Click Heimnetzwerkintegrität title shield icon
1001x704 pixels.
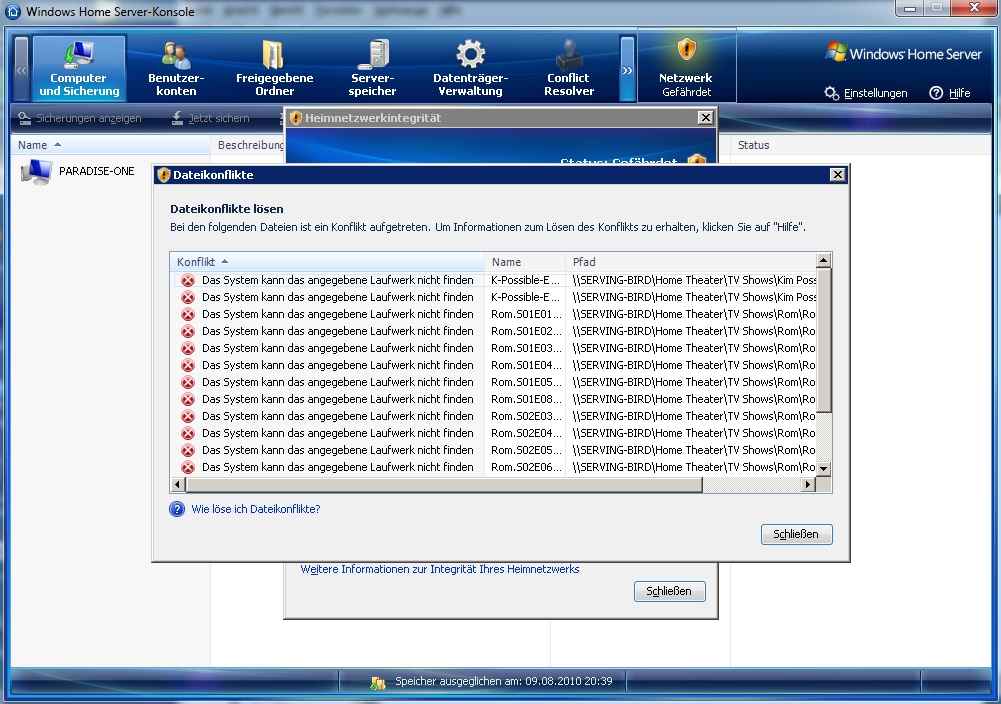pos(296,118)
